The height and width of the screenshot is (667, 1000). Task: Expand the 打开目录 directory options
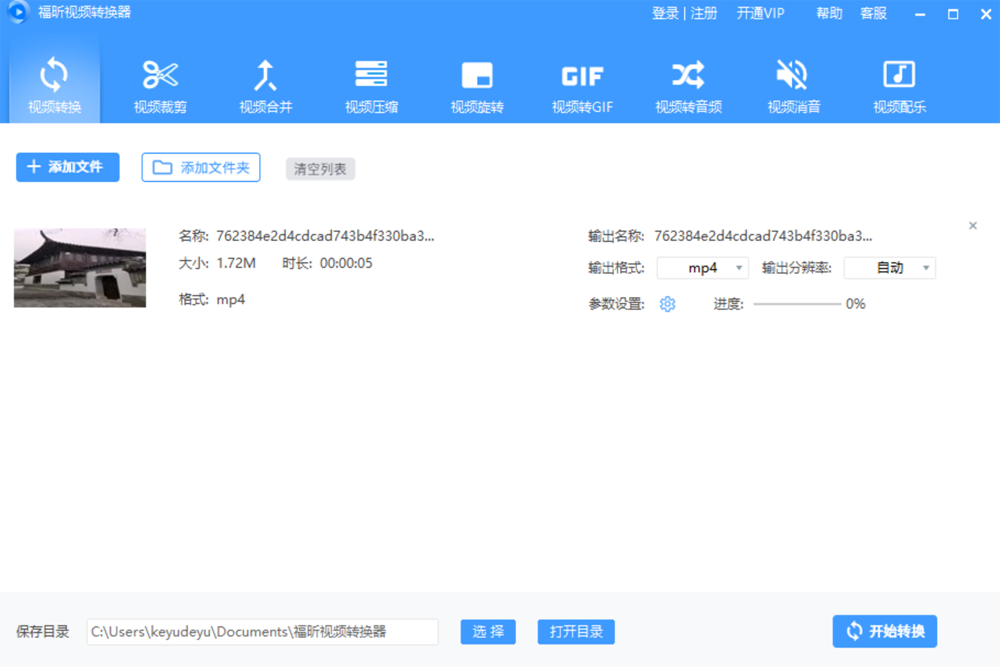tap(576, 631)
